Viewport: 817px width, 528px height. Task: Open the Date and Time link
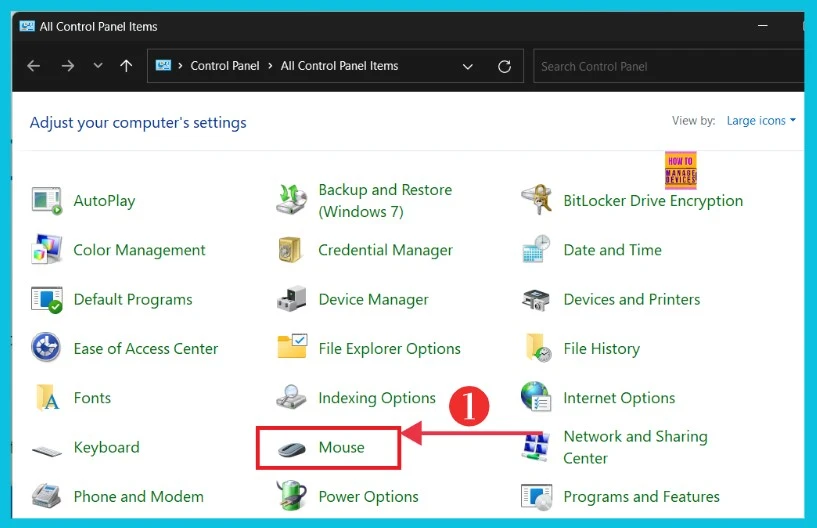613,250
